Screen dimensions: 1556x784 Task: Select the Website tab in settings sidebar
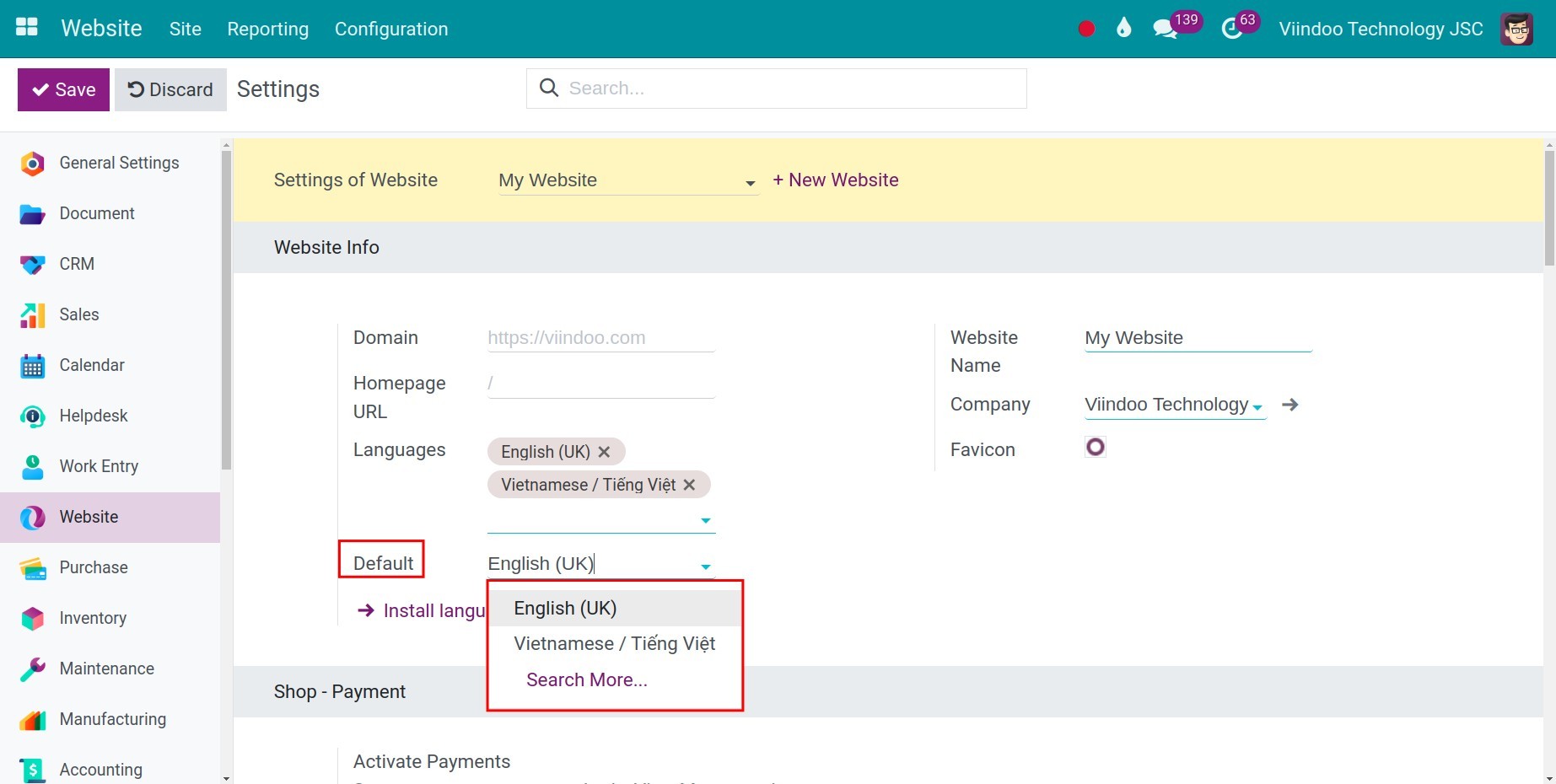pyautogui.click(x=110, y=517)
